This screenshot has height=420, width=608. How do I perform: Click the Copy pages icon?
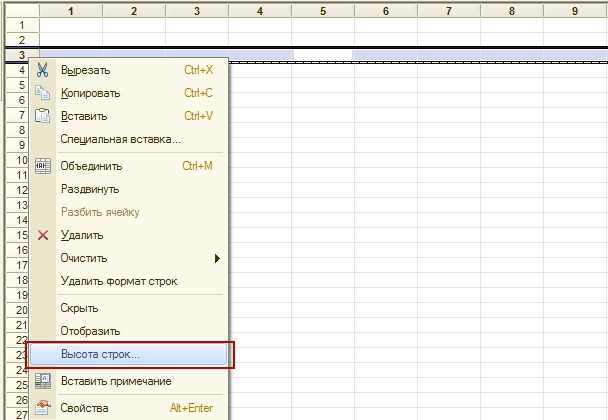click(42, 93)
